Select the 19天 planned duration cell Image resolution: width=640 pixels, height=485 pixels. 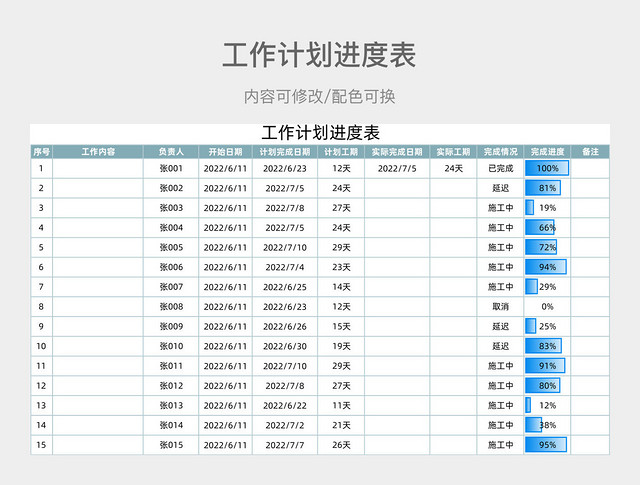(x=341, y=346)
